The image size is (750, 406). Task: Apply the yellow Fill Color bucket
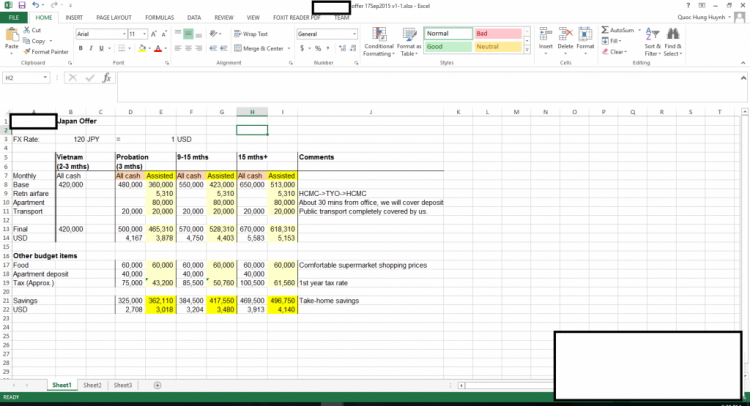[142, 48]
